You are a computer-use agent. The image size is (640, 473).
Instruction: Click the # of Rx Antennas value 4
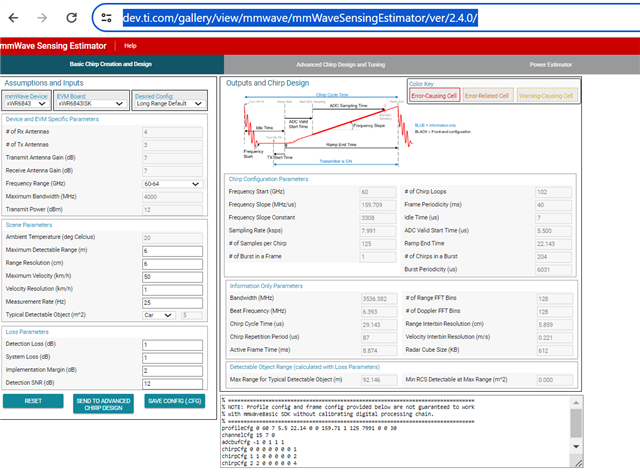(x=172, y=132)
